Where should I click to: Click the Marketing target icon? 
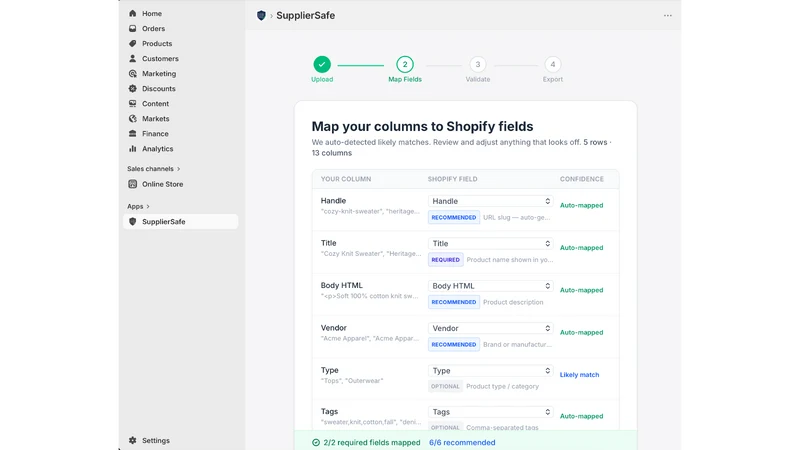133,73
